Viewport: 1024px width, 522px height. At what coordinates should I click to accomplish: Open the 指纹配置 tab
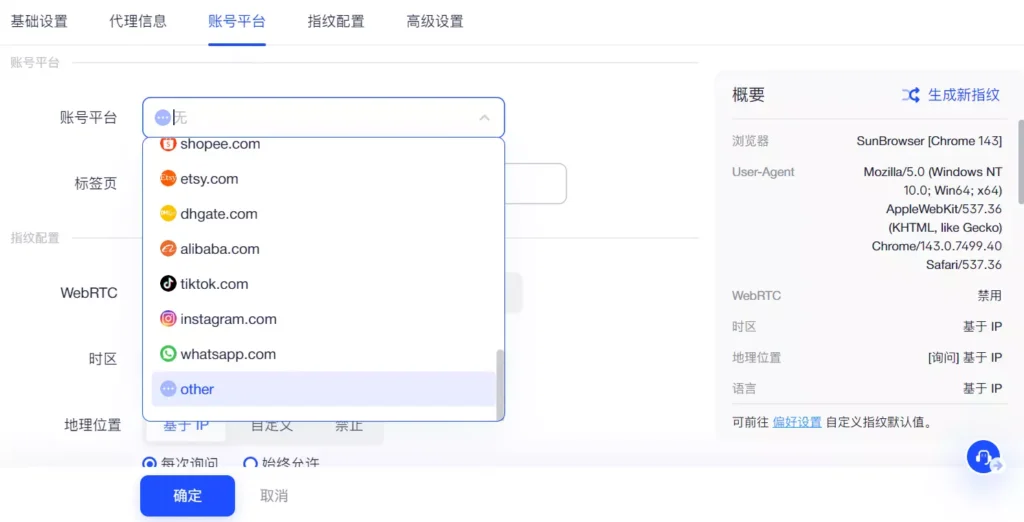[336, 21]
